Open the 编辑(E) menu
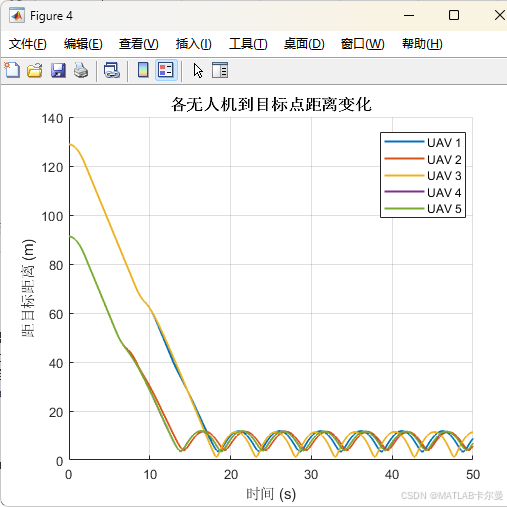This screenshot has height=507, width=507. (x=83, y=44)
